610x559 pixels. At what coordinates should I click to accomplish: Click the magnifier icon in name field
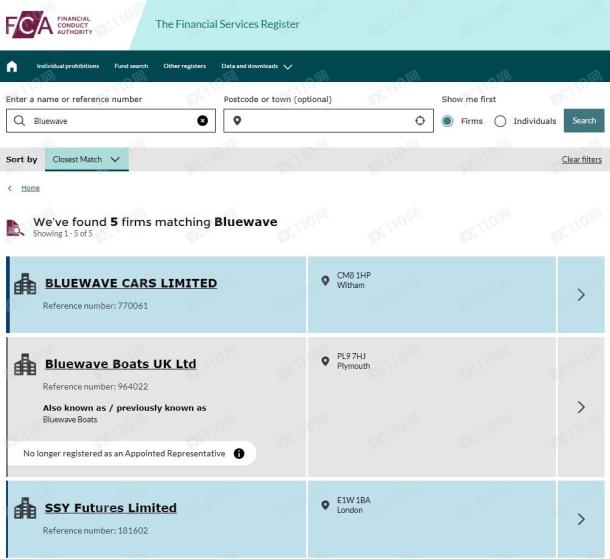(19, 121)
